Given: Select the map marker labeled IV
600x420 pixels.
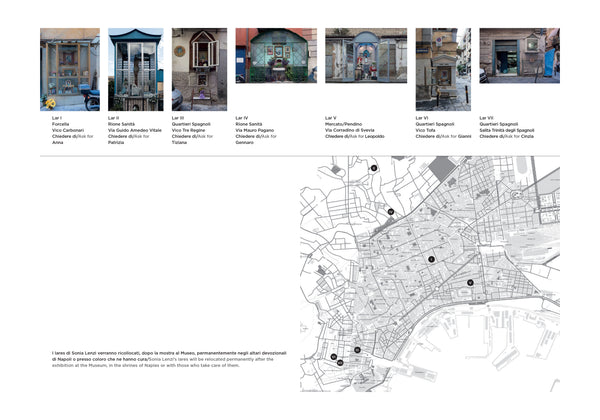Looking at the screenshot, I should tap(391, 212).
